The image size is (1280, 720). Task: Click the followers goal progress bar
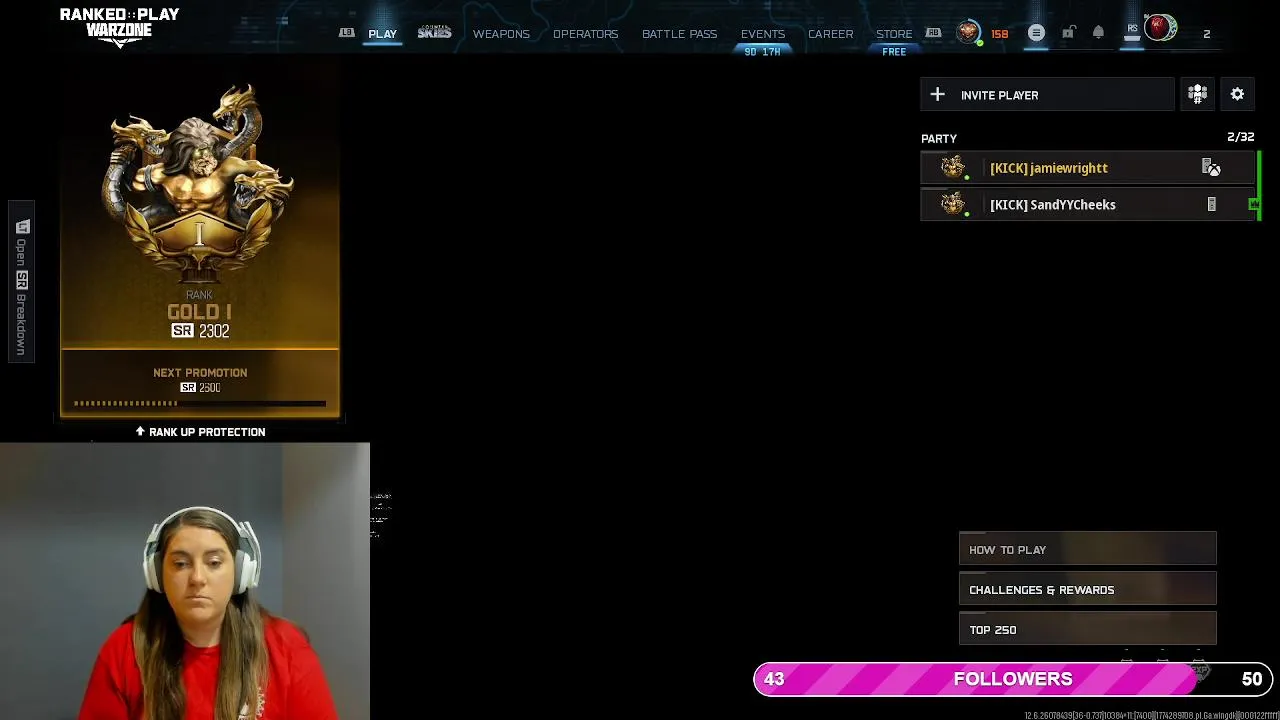[1013, 679]
